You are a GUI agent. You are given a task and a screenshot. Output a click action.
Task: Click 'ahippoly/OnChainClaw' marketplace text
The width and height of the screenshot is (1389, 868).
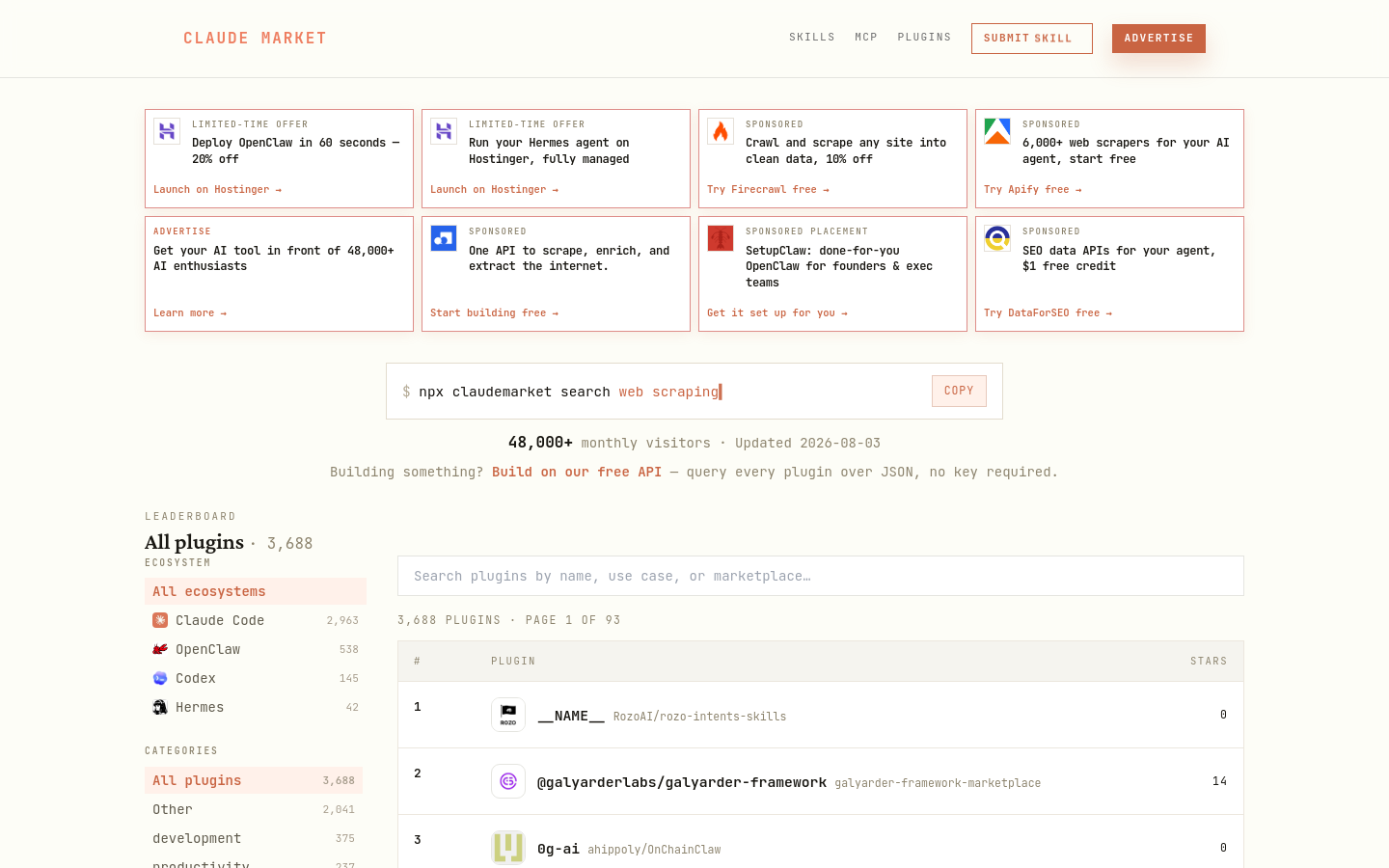(x=654, y=850)
